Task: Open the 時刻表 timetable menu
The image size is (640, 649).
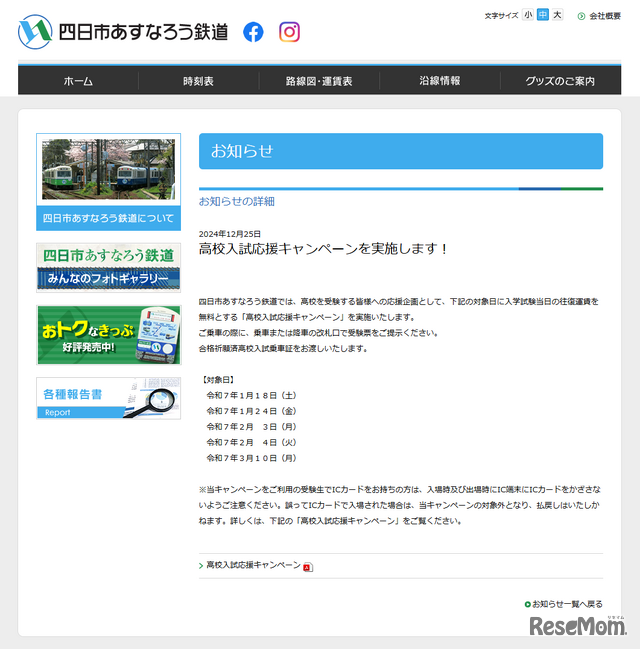Action: [198, 81]
